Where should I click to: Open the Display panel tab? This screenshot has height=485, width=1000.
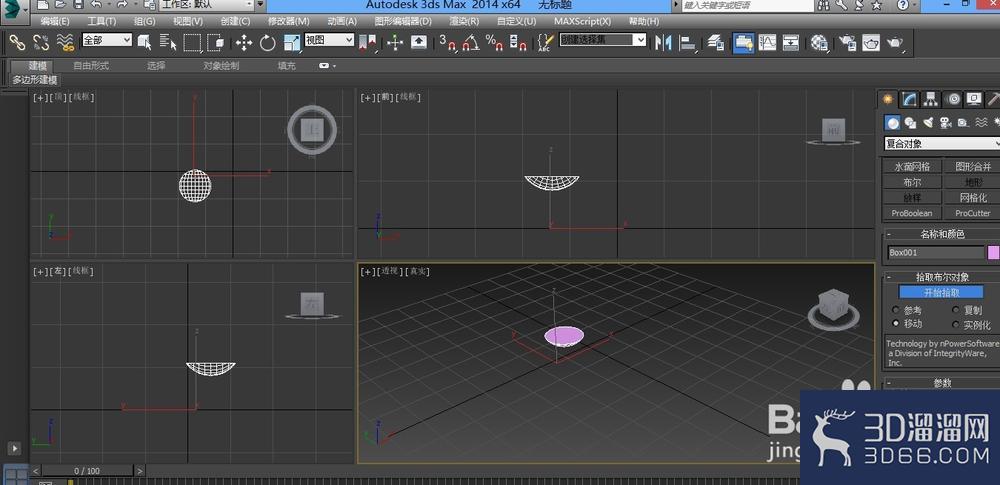click(974, 99)
